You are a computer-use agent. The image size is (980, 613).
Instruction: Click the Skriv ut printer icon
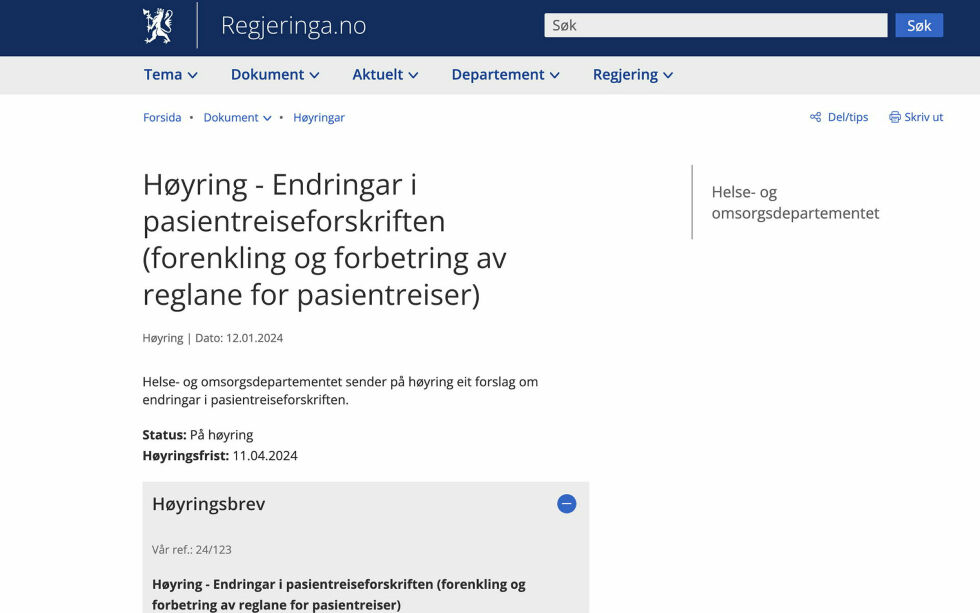[895, 117]
